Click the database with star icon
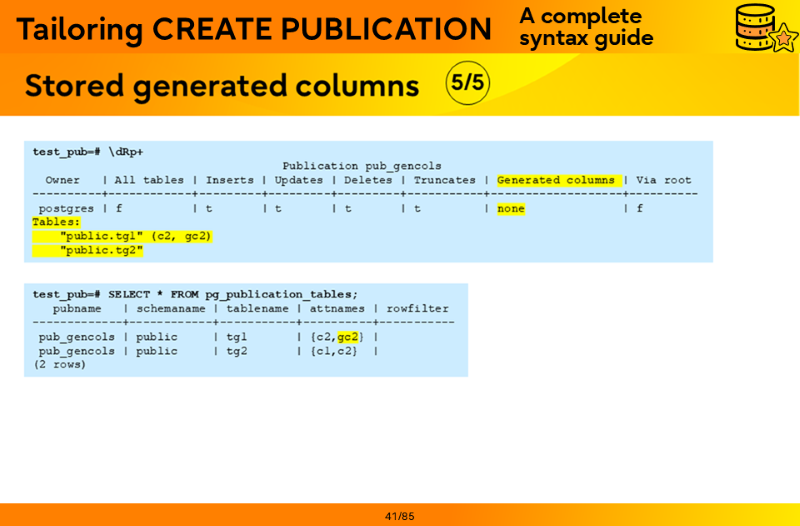Screen dimensions: 800x526 click(x=764, y=28)
